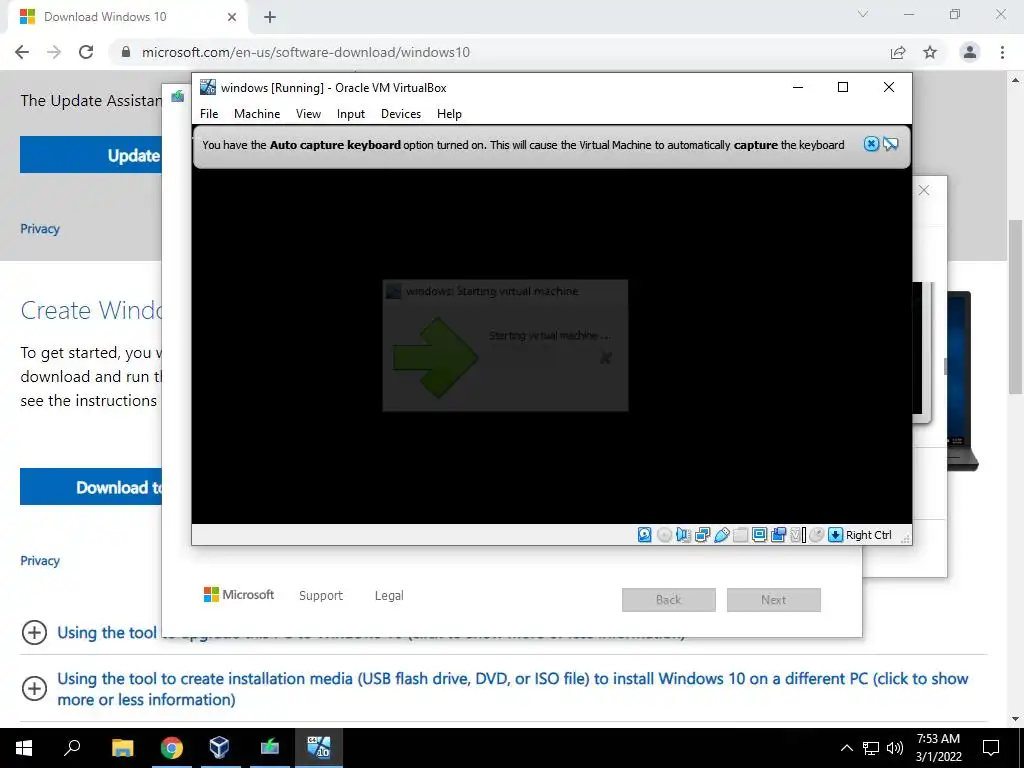
Task: Close the Download Windows 10 tab
Action: coord(232,17)
